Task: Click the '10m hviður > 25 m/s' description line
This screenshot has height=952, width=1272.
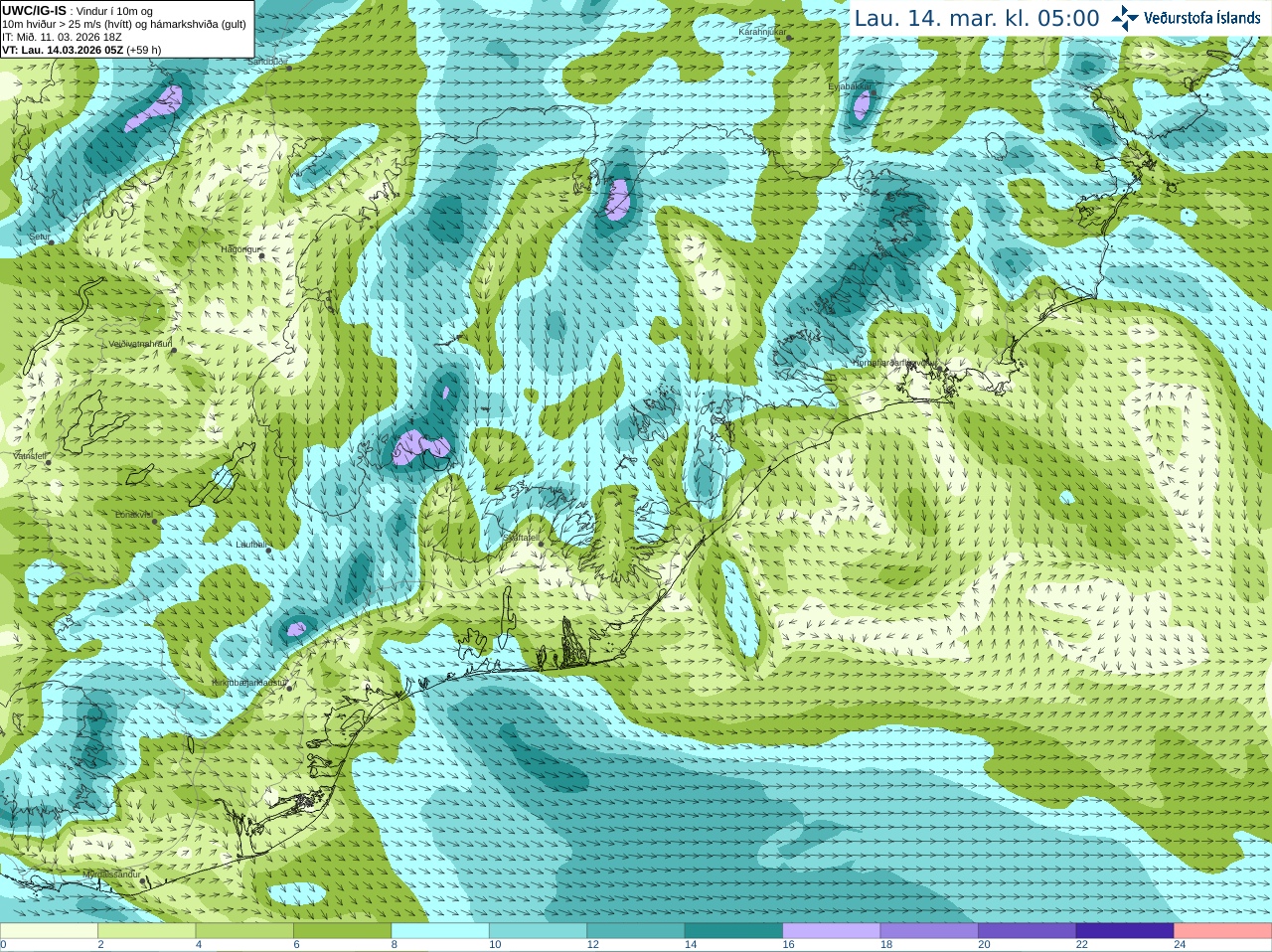Action: (124, 24)
